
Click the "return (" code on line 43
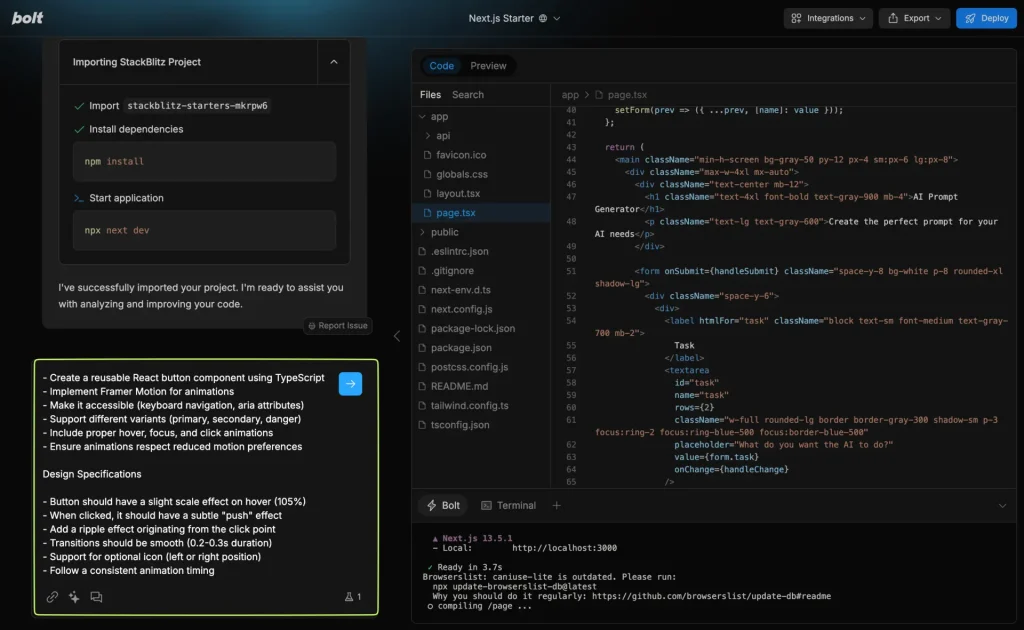[x=624, y=148]
